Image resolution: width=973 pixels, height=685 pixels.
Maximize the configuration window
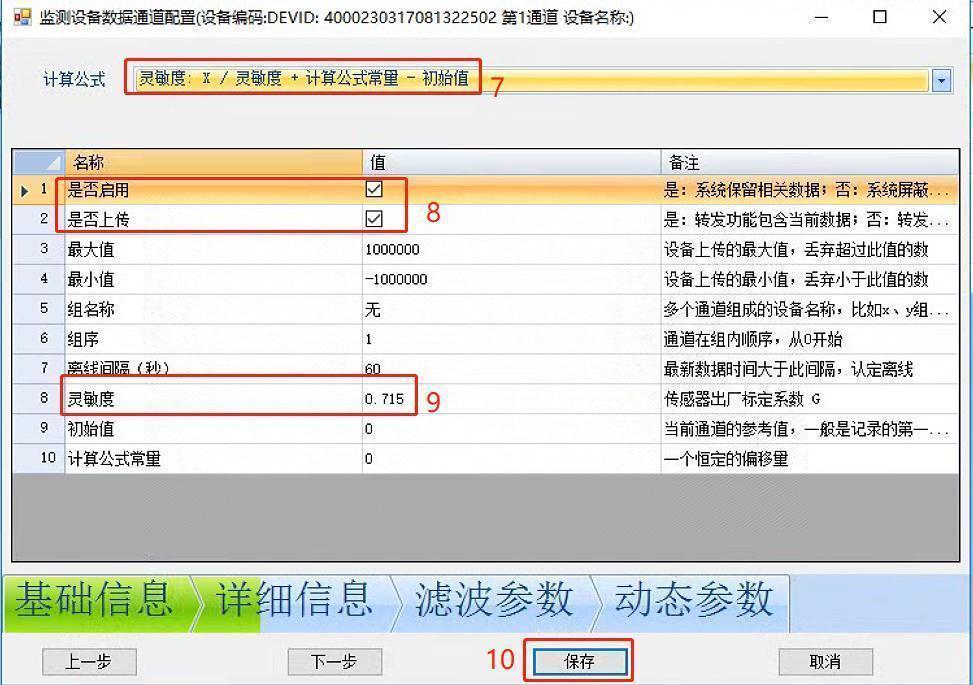(880, 17)
